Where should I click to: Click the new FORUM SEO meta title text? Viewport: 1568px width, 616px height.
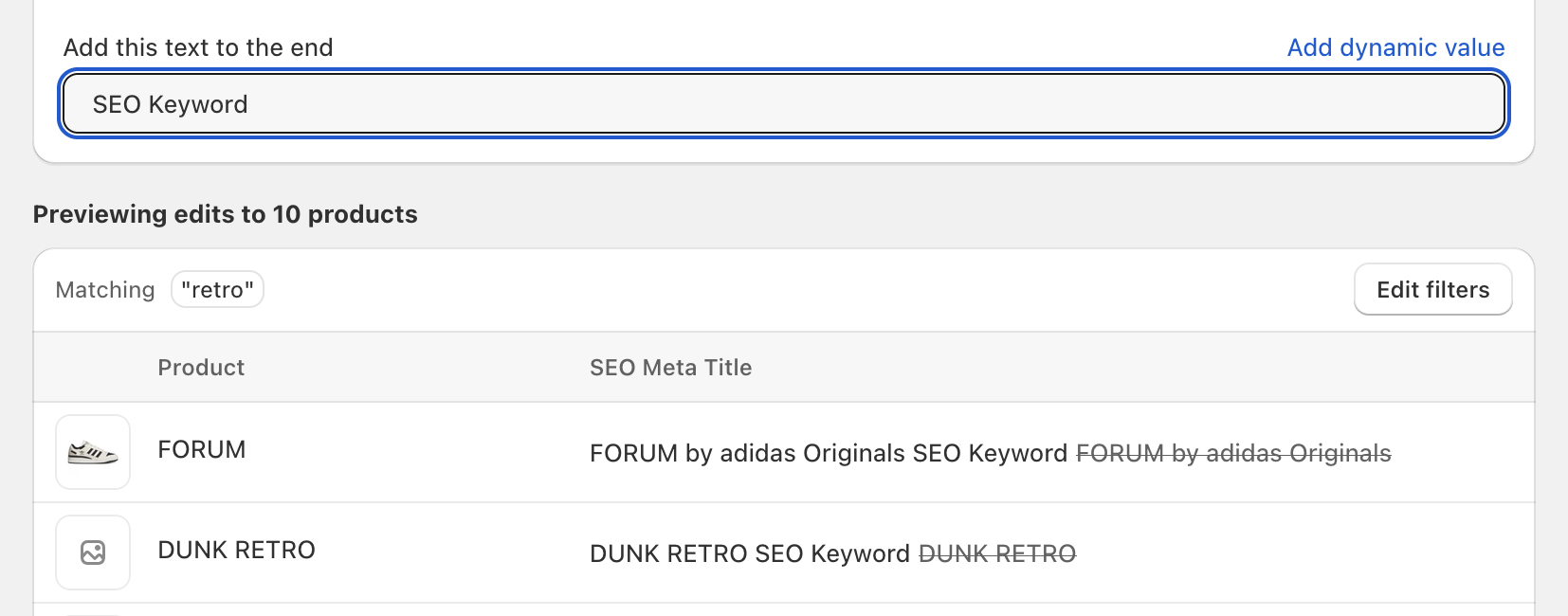(829, 453)
